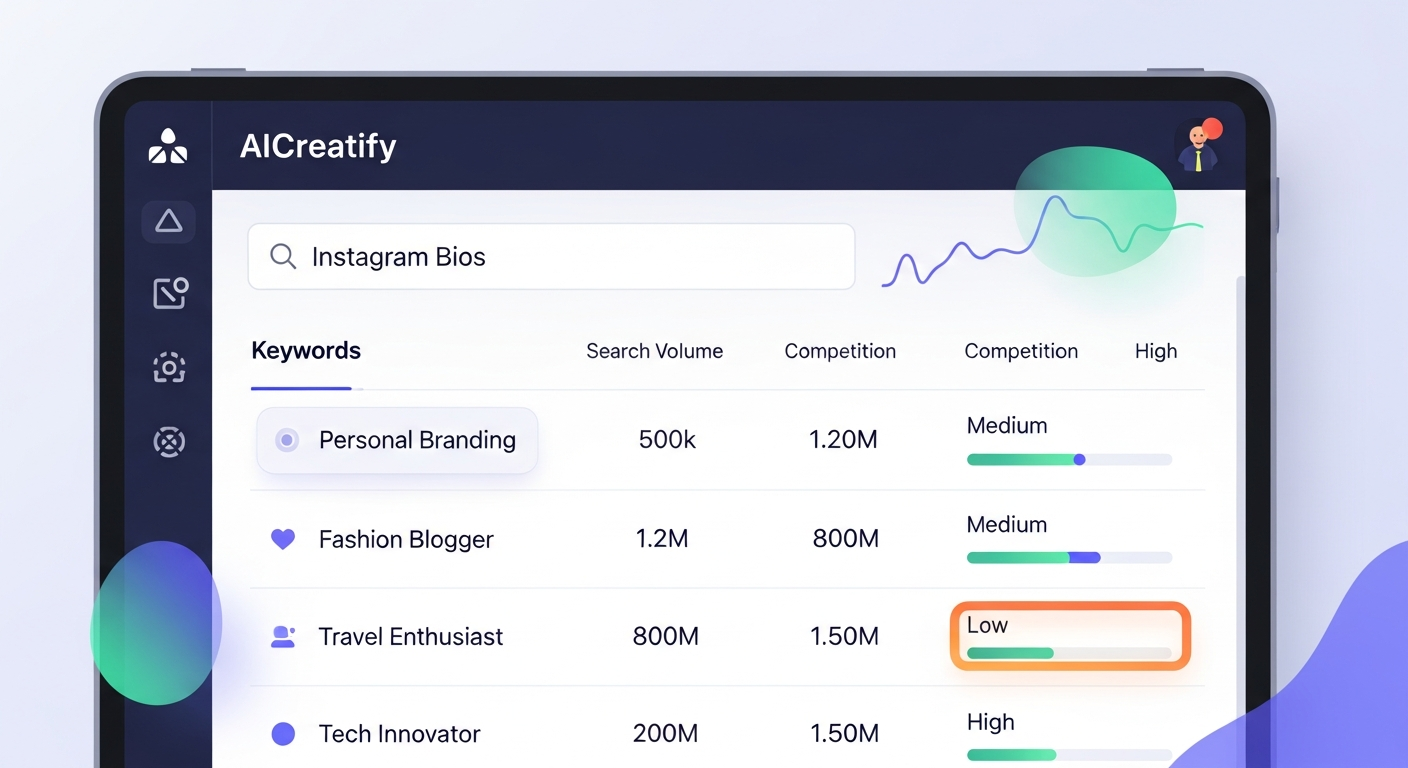
Task: Click the search magnifier icon
Action: point(283,257)
